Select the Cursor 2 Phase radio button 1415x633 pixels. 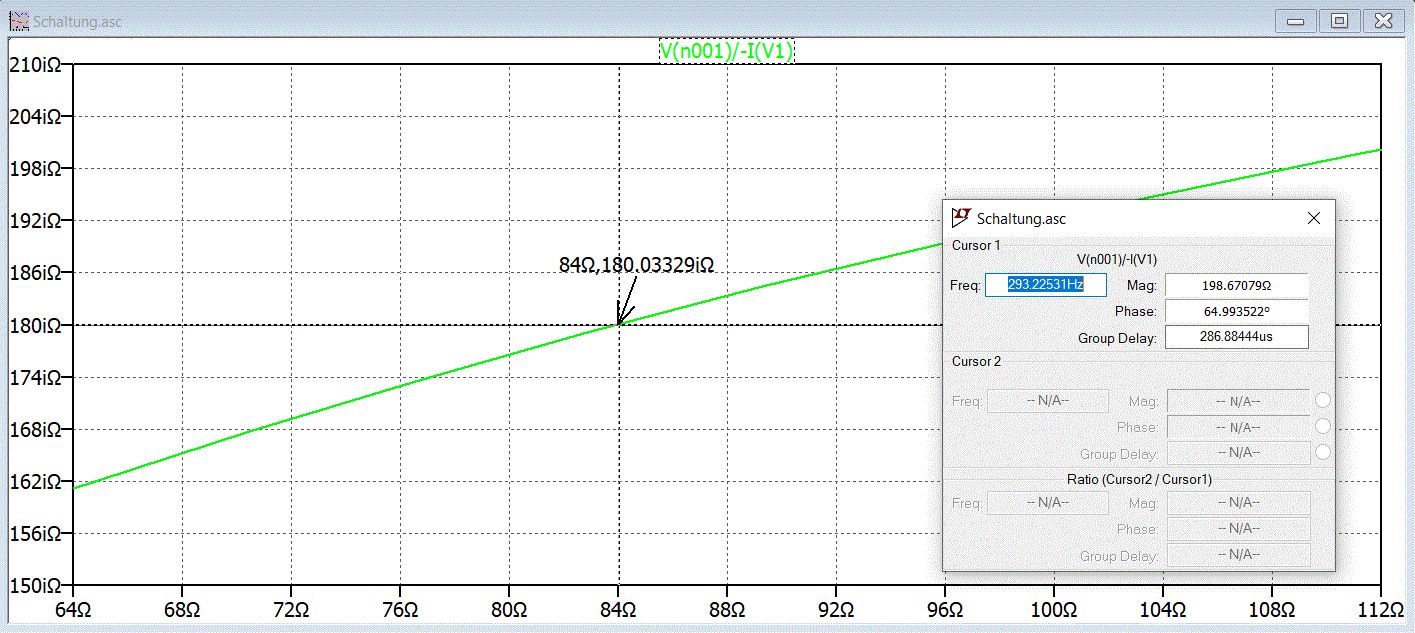(1323, 426)
